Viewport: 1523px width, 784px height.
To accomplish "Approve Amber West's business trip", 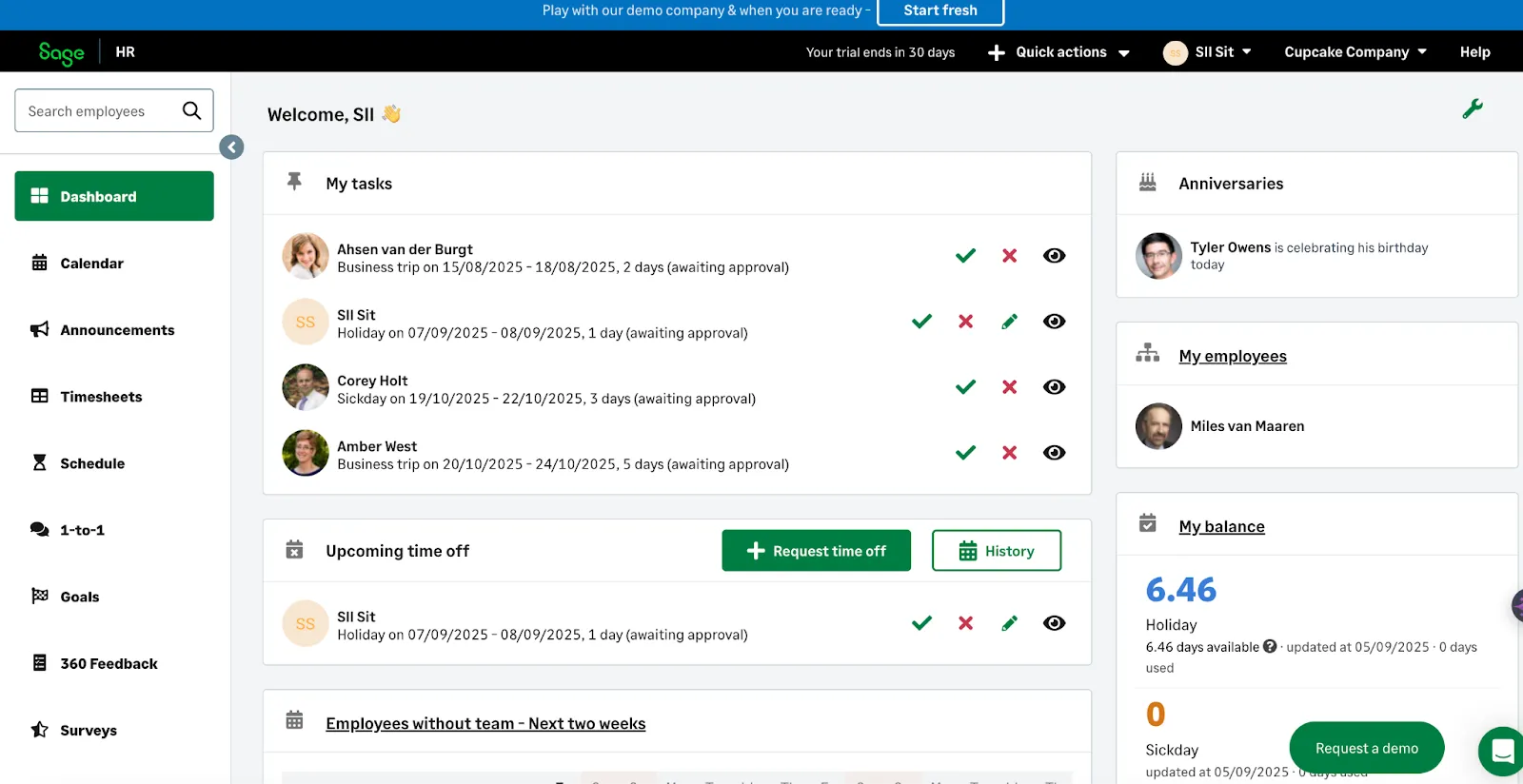I will pyautogui.click(x=965, y=452).
